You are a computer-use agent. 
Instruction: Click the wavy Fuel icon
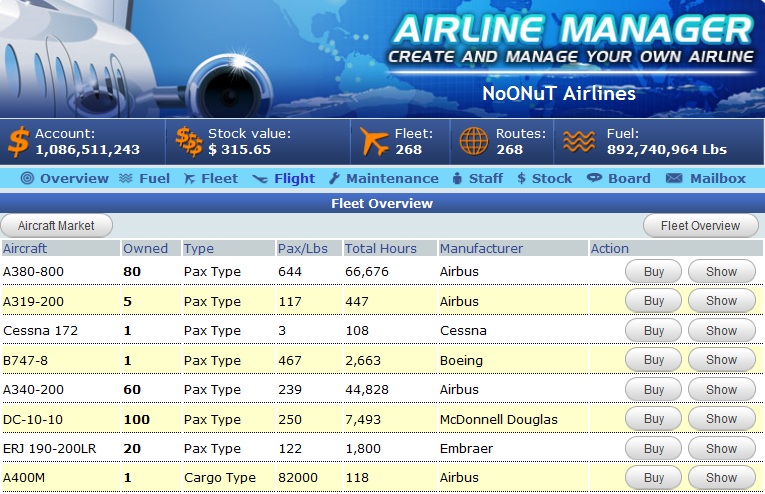[579, 142]
